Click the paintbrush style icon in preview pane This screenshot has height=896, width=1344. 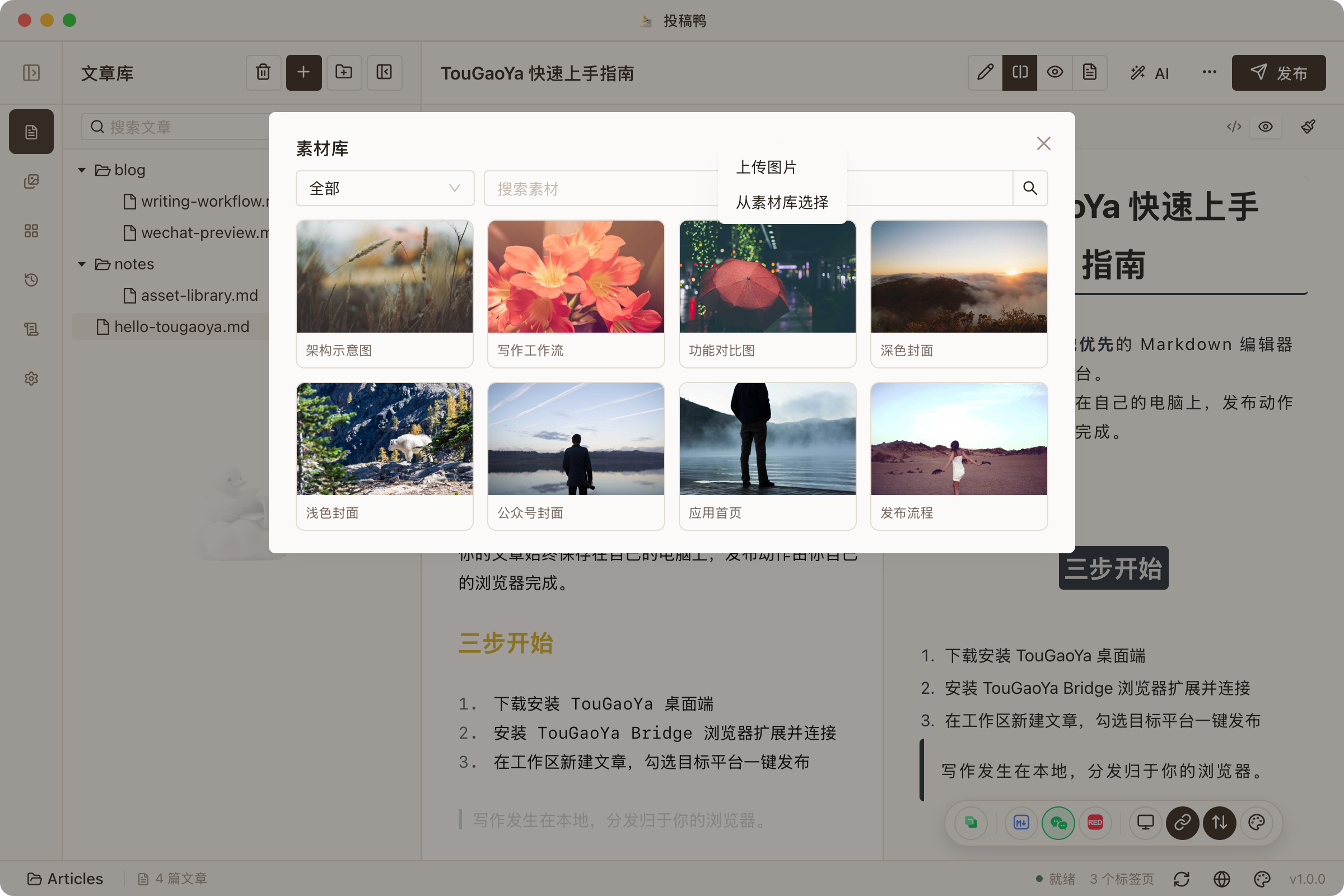1308,127
